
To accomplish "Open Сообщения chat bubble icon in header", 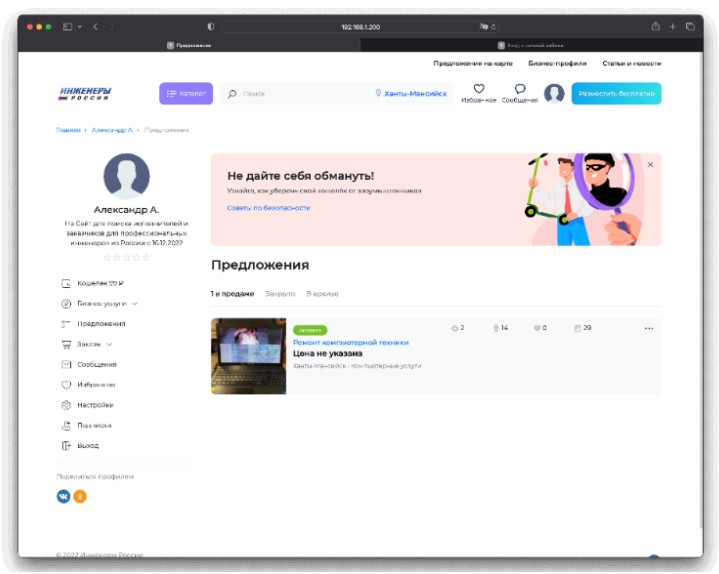I will (519, 89).
